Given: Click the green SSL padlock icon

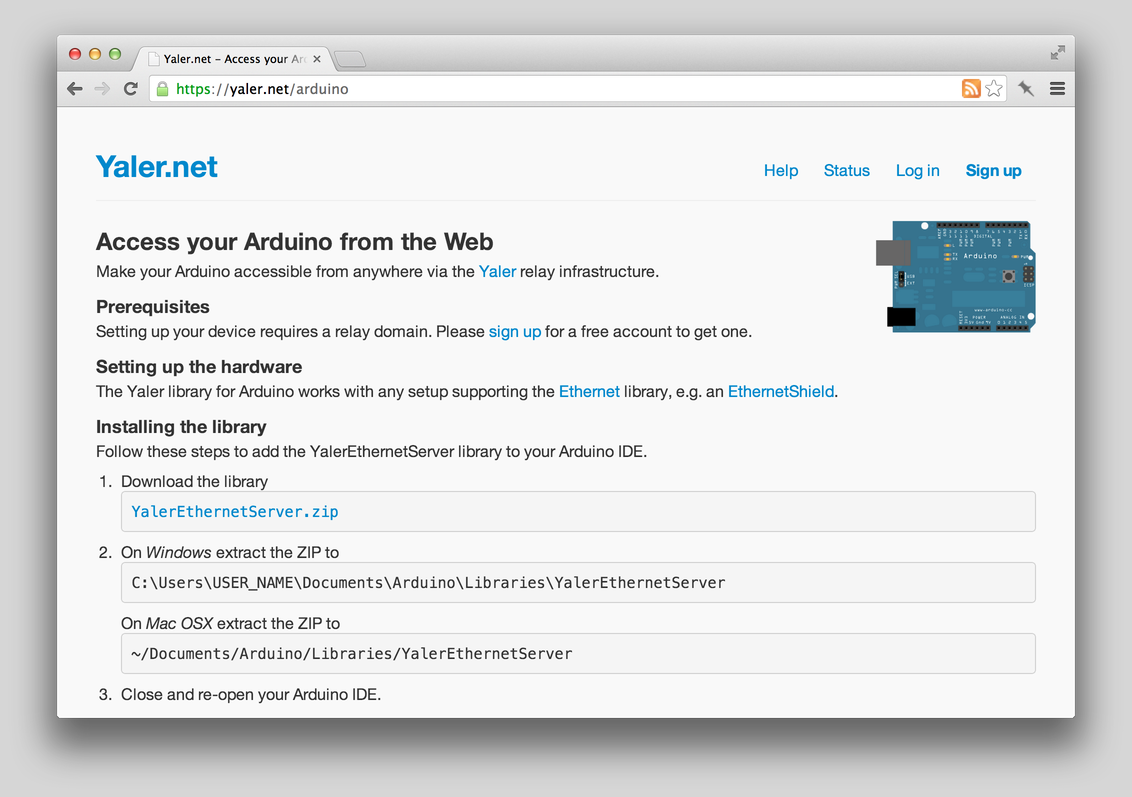Looking at the screenshot, I should tap(162, 89).
